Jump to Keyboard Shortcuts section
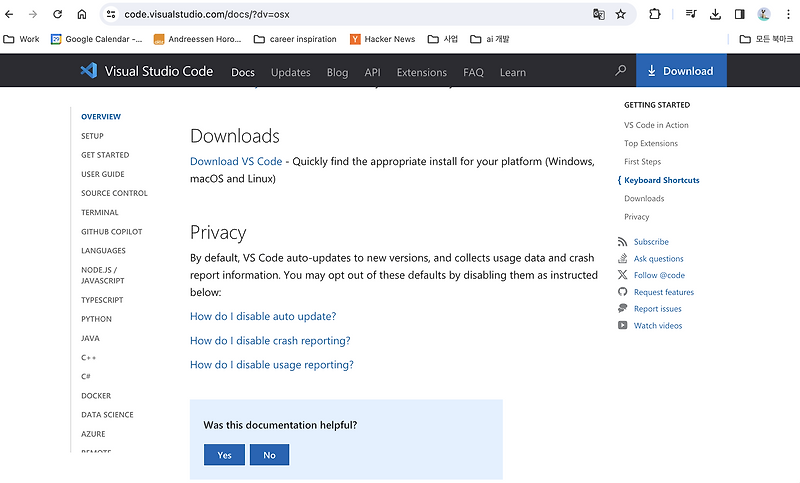Image resolution: width=800 pixels, height=483 pixels. 662,180
